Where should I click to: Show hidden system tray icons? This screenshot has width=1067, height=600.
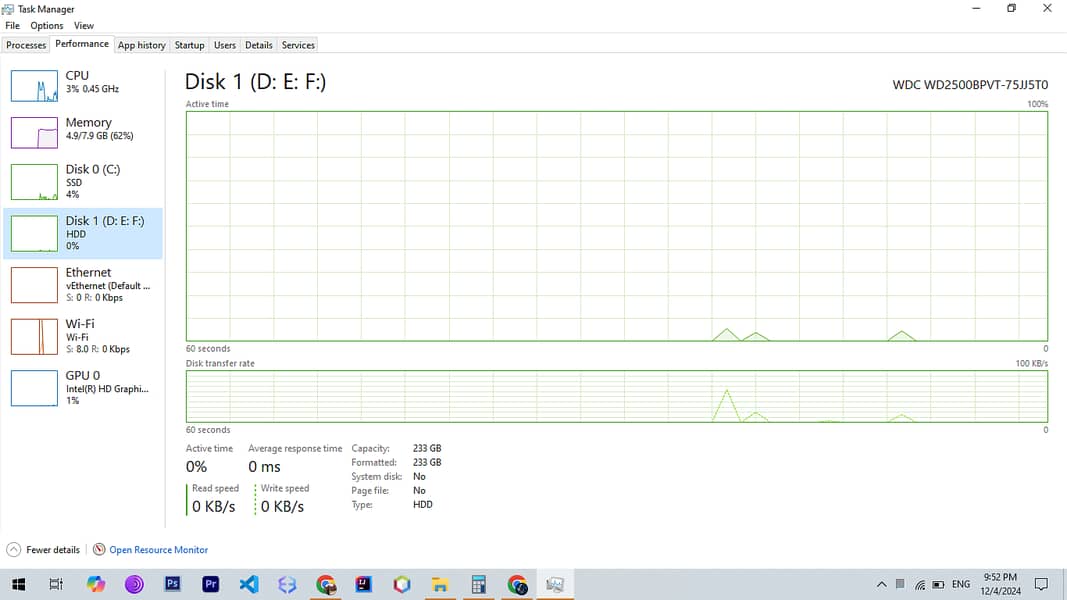(x=881, y=584)
